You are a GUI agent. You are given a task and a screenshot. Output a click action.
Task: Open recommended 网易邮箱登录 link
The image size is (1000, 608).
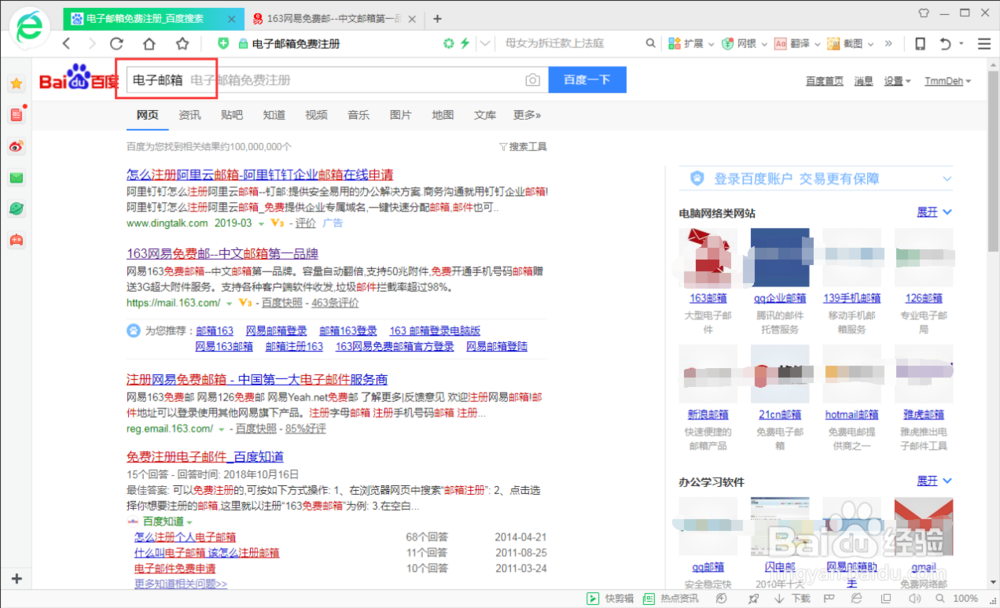[276, 330]
